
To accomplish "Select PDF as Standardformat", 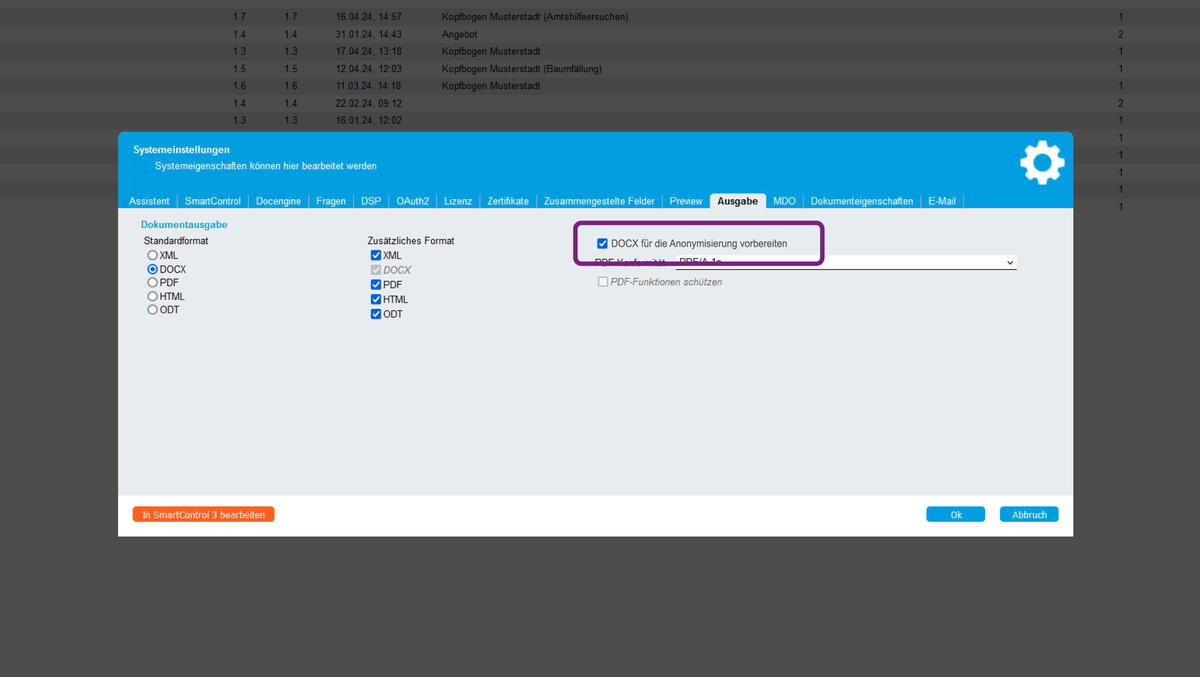I will (152, 282).
